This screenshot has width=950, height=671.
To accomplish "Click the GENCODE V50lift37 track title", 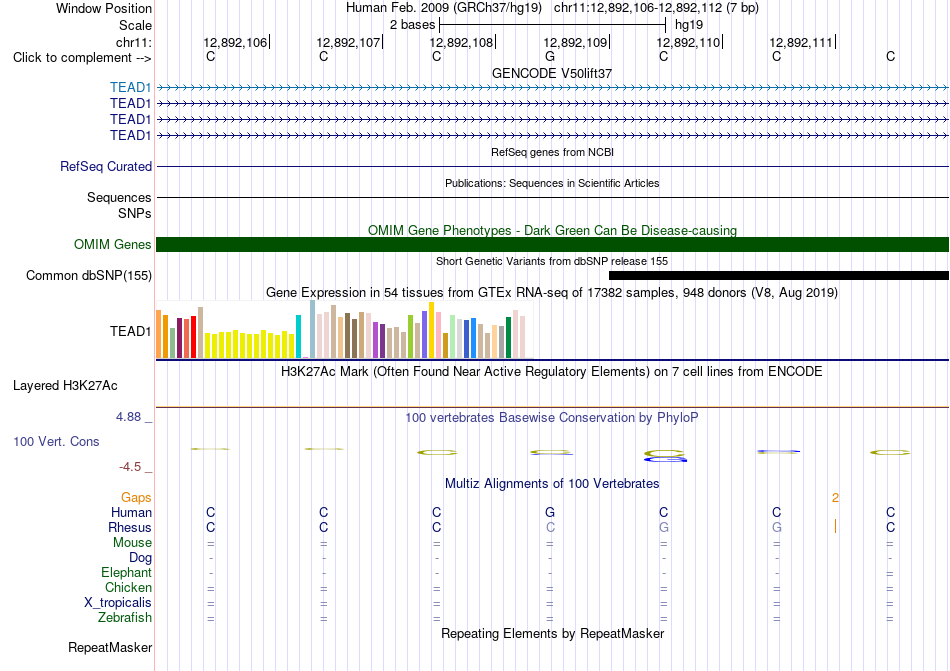I will [552, 73].
